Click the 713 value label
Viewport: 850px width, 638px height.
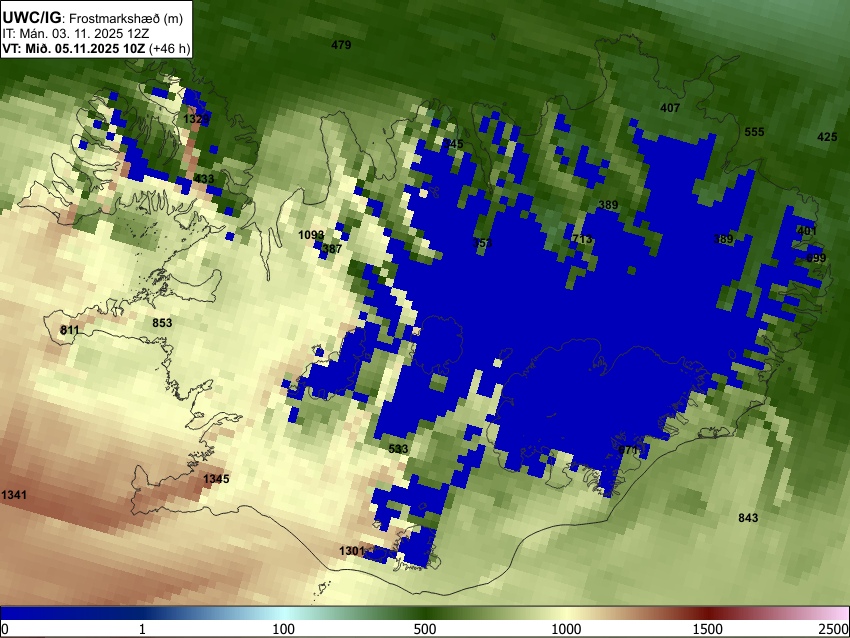click(x=582, y=239)
